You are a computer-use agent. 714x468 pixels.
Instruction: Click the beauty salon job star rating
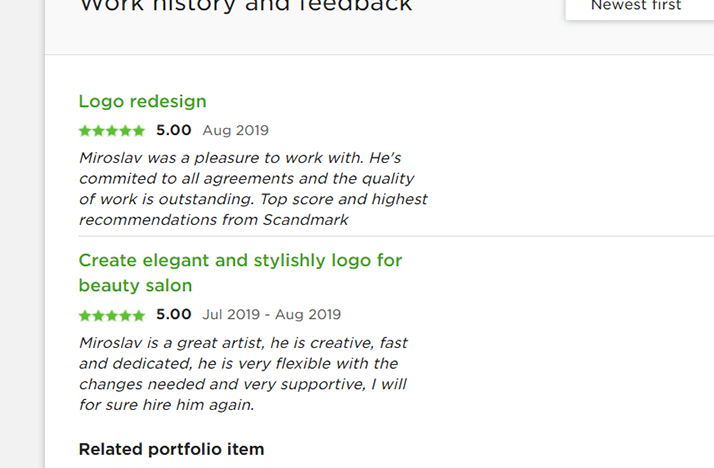[112, 315]
